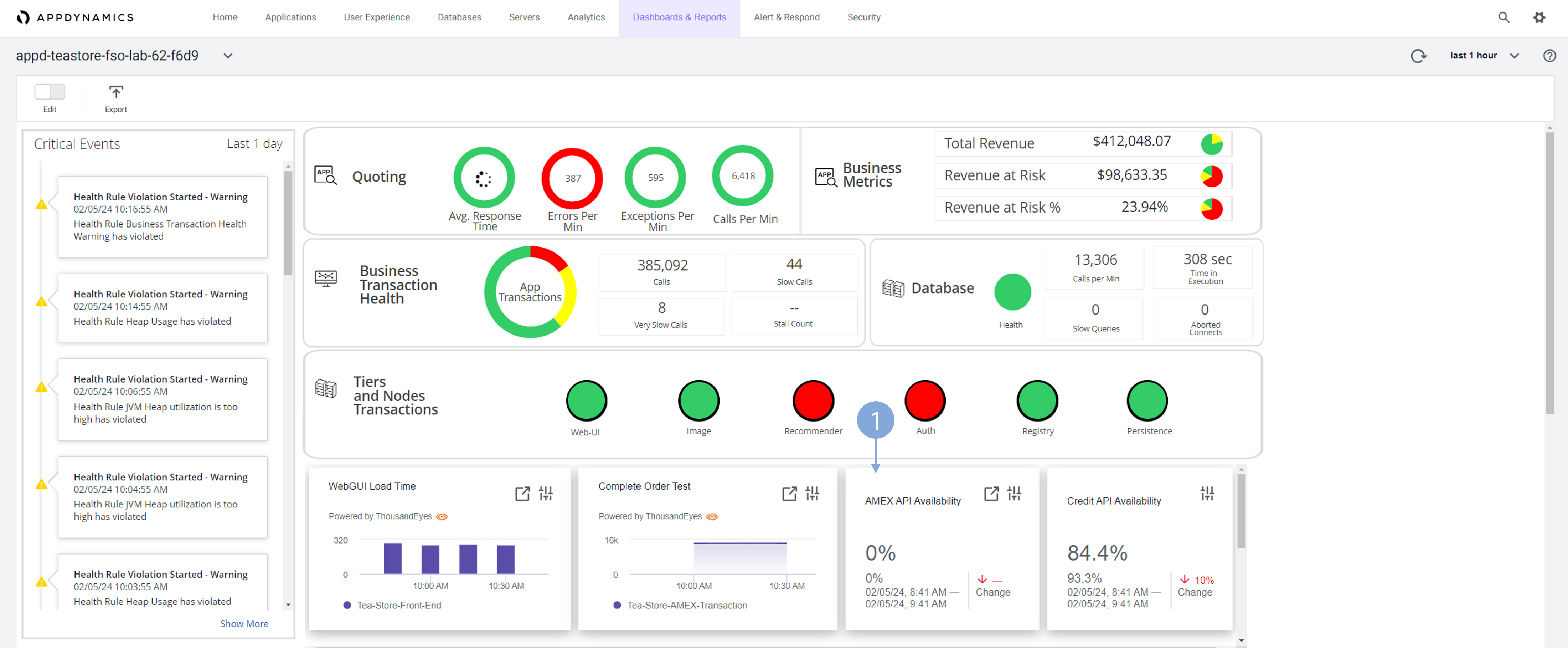Toggle the Edit mode switch
This screenshot has width=1568, height=648.
pos(49,92)
